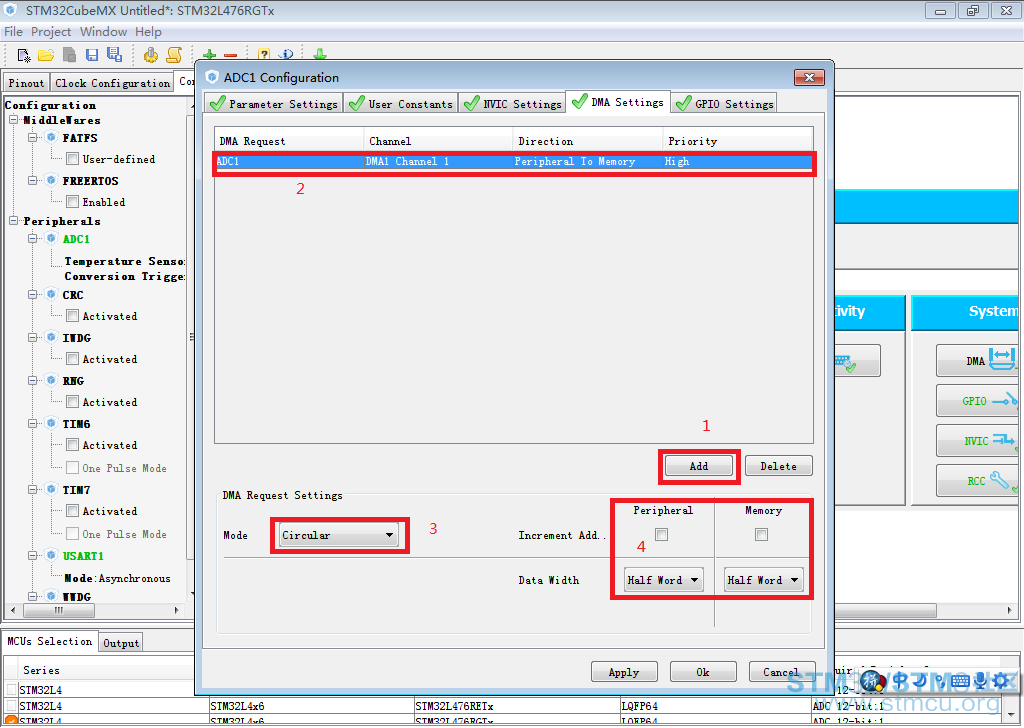Collapse the ADC1 tree node expander
This screenshot has height=728, width=1024.
[33, 238]
